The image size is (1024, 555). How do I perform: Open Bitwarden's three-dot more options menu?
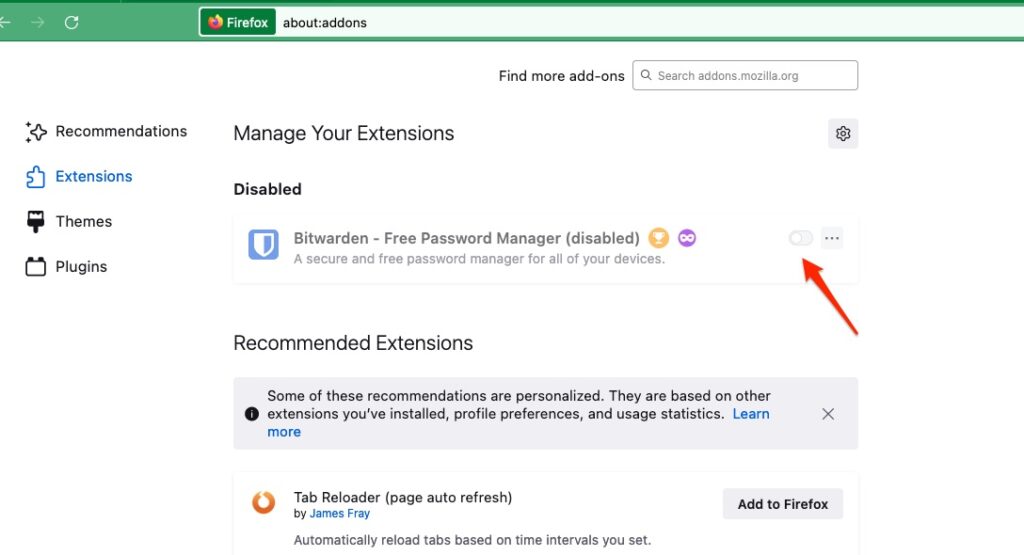[832, 238]
